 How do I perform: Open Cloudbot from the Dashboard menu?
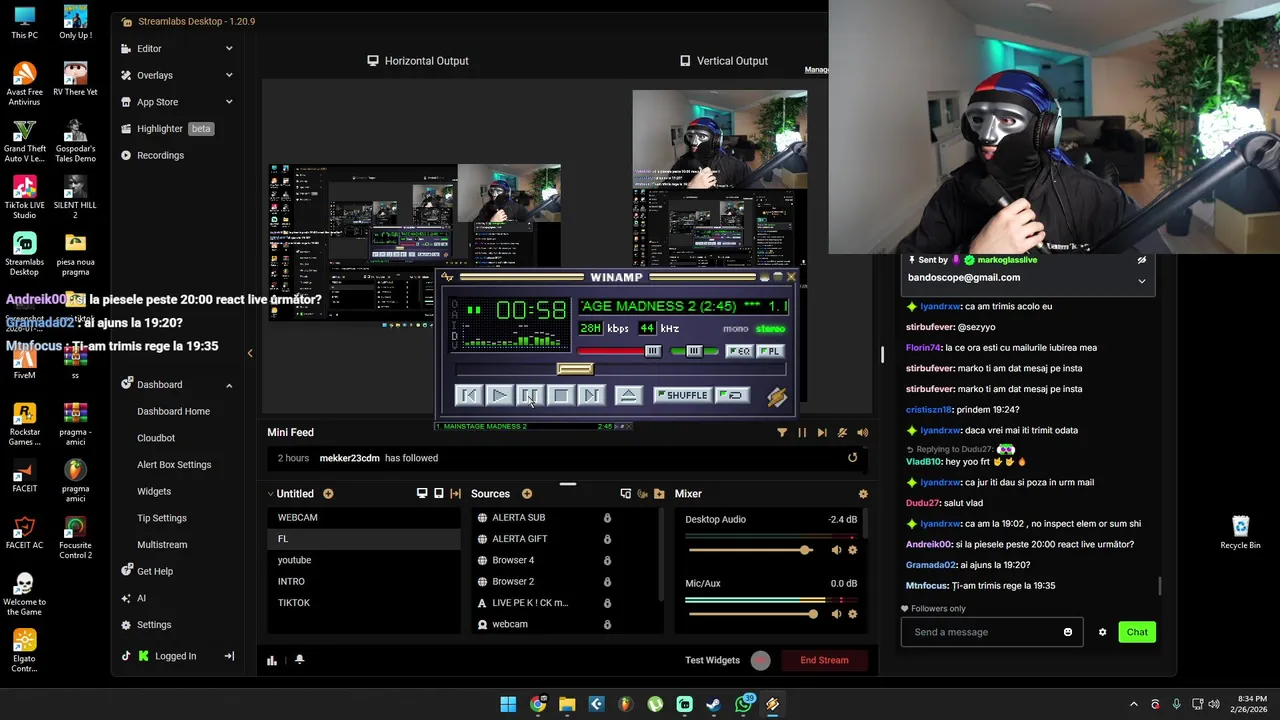(x=156, y=438)
